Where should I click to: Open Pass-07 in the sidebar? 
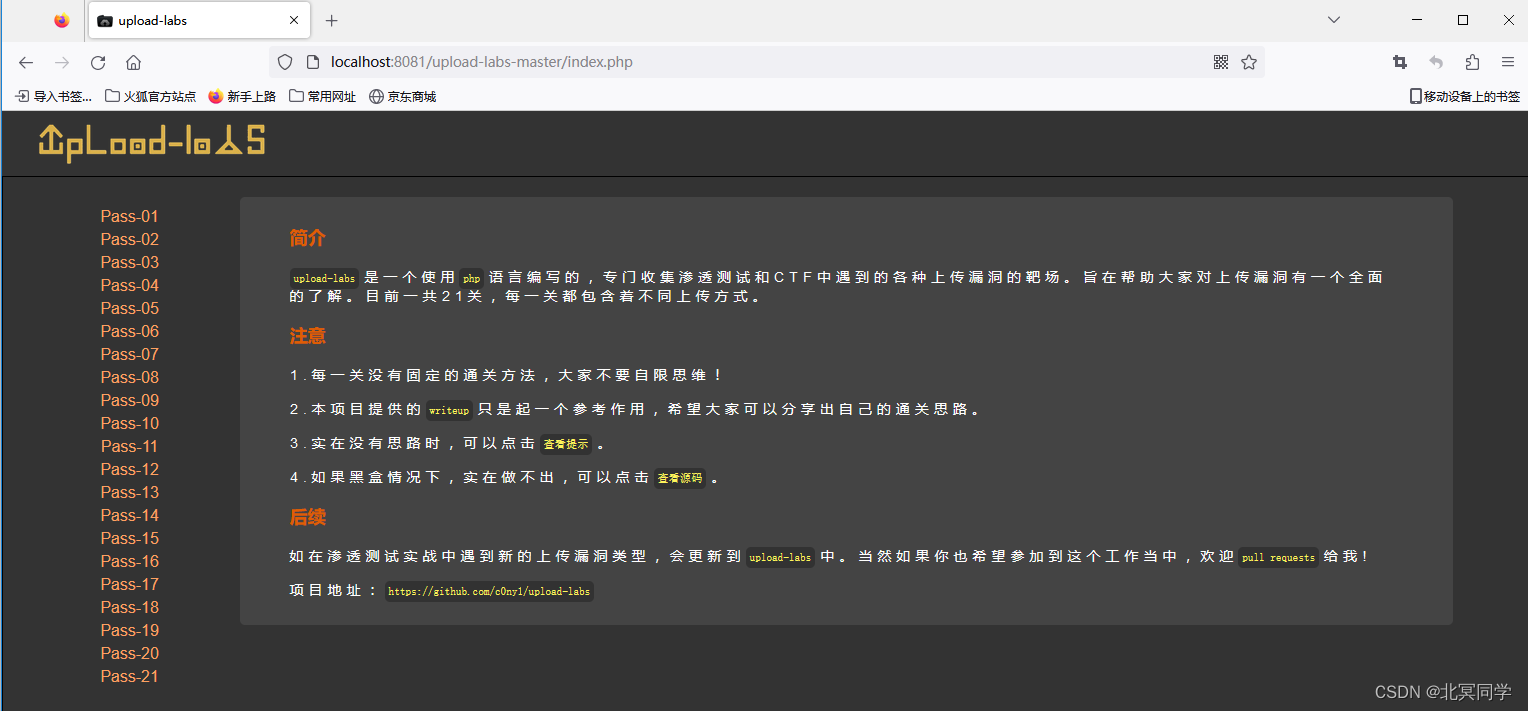(130, 354)
